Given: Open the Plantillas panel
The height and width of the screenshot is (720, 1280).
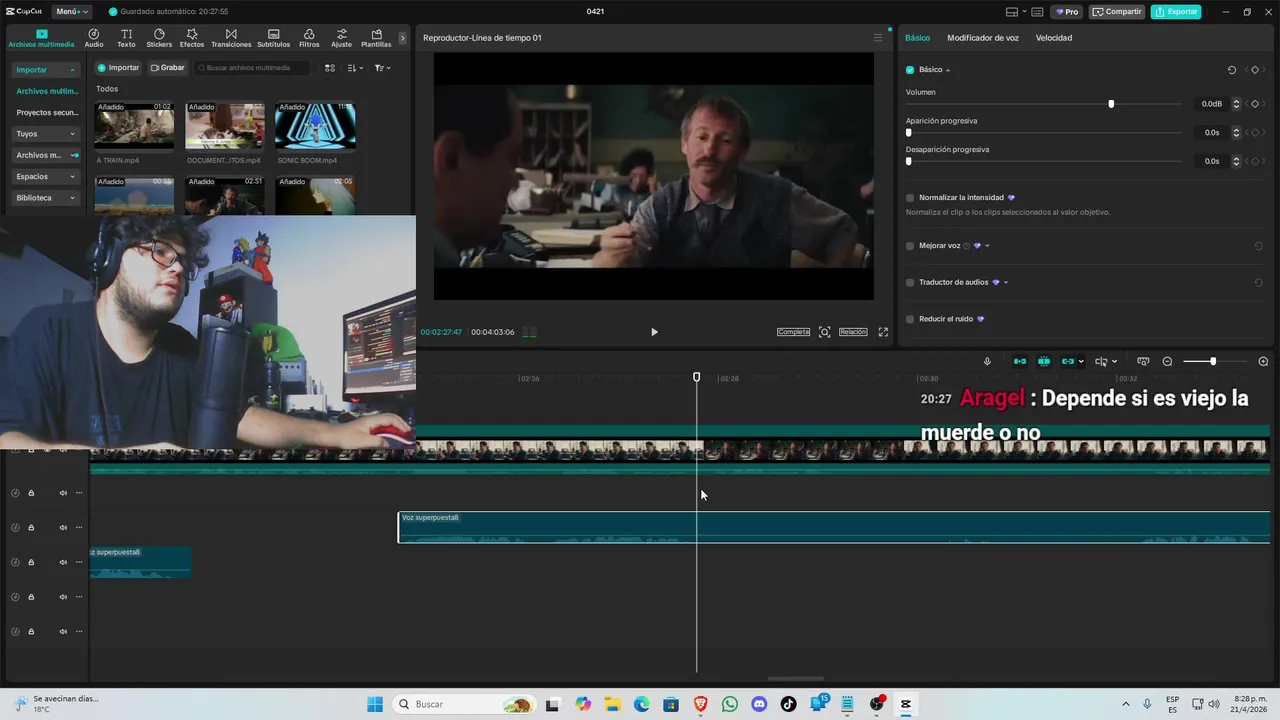Looking at the screenshot, I should (x=376, y=38).
